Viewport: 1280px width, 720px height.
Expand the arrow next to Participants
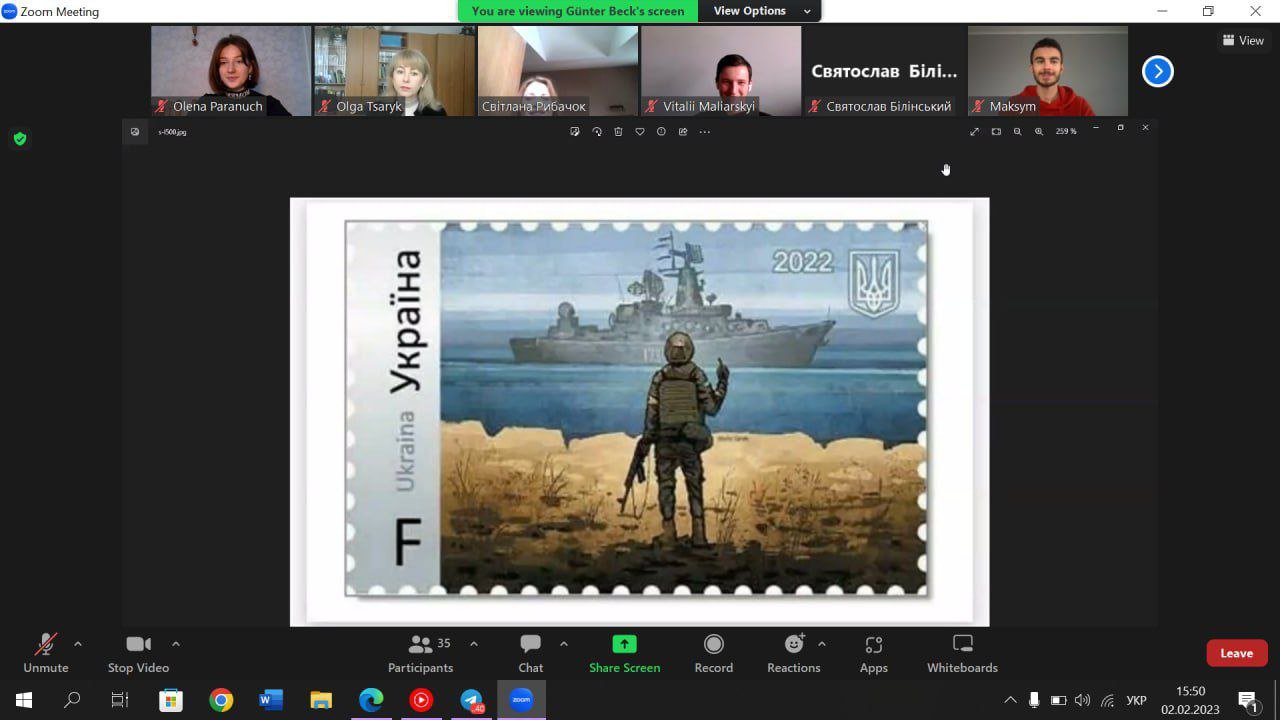pos(474,644)
